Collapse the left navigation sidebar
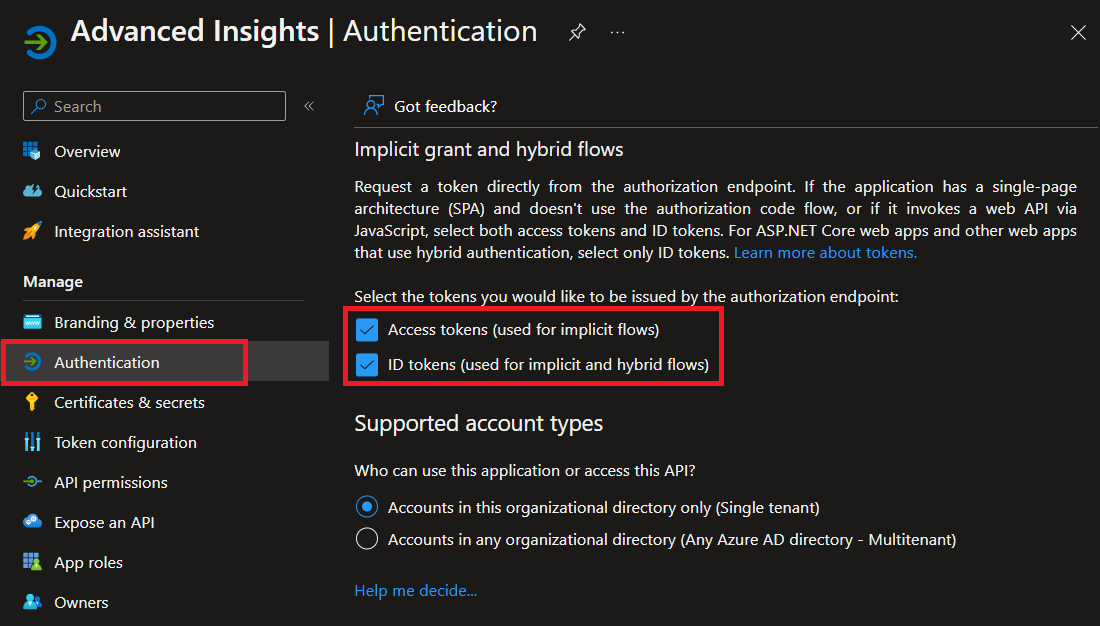 point(309,106)
